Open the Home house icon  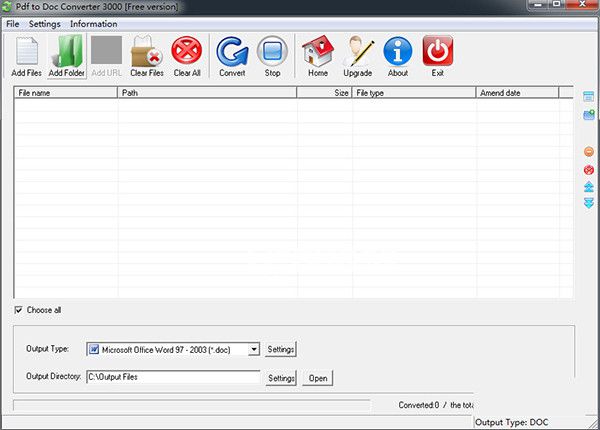318,51
